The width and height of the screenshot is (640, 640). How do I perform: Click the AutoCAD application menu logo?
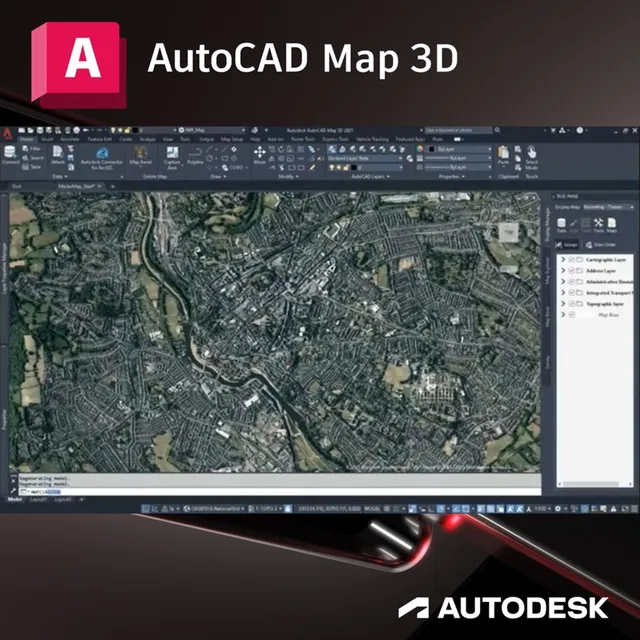pyautogui.click(x=7, y=133)
